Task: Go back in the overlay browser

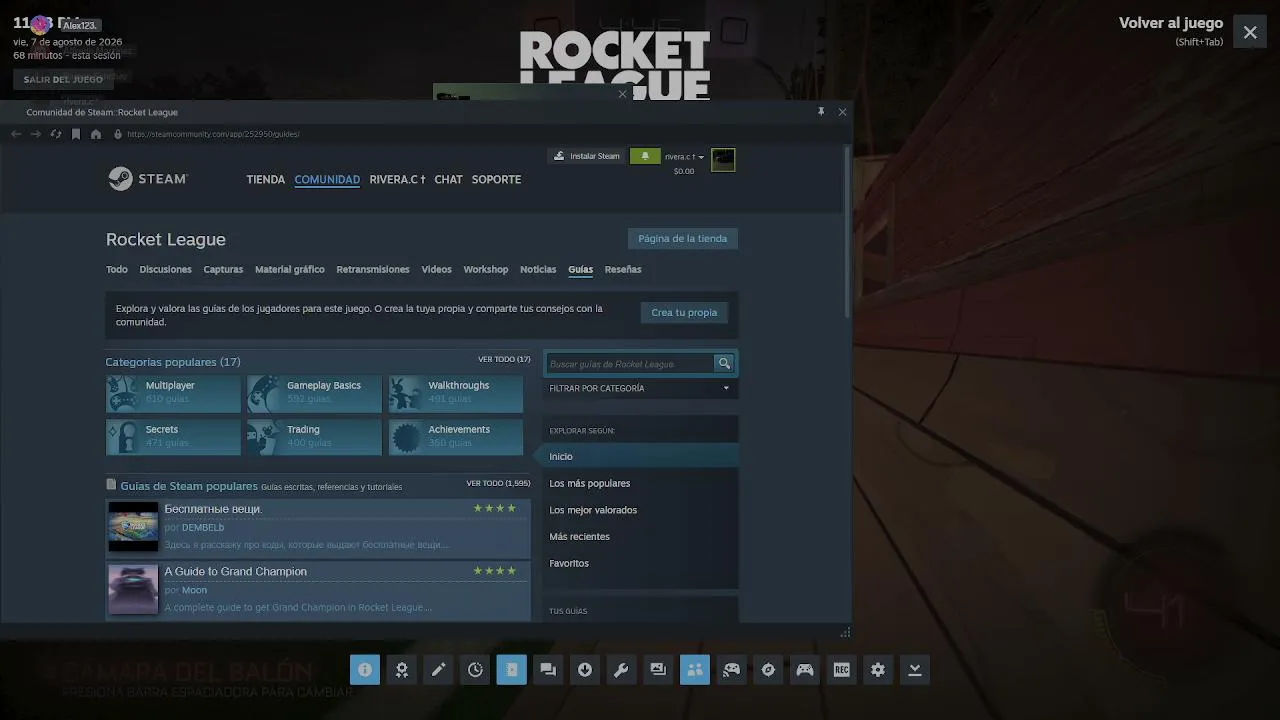Action: 16,134
